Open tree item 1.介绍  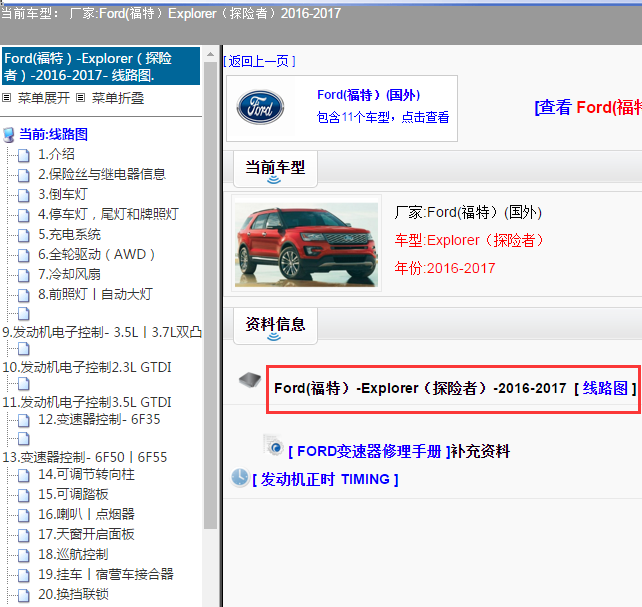pyautogui.click(x=56, y=154)
